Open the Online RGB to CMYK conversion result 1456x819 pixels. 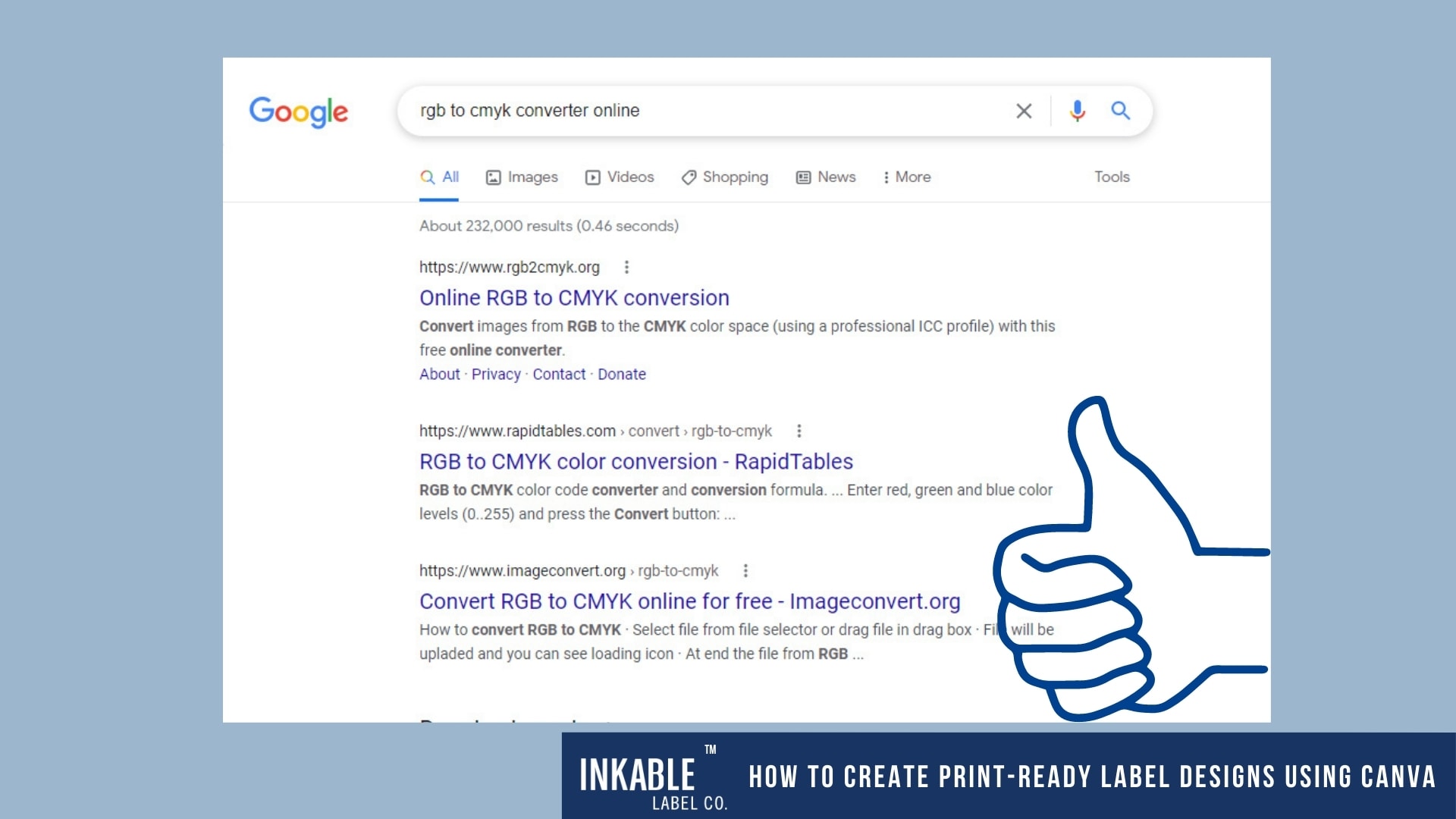(573, 297)
